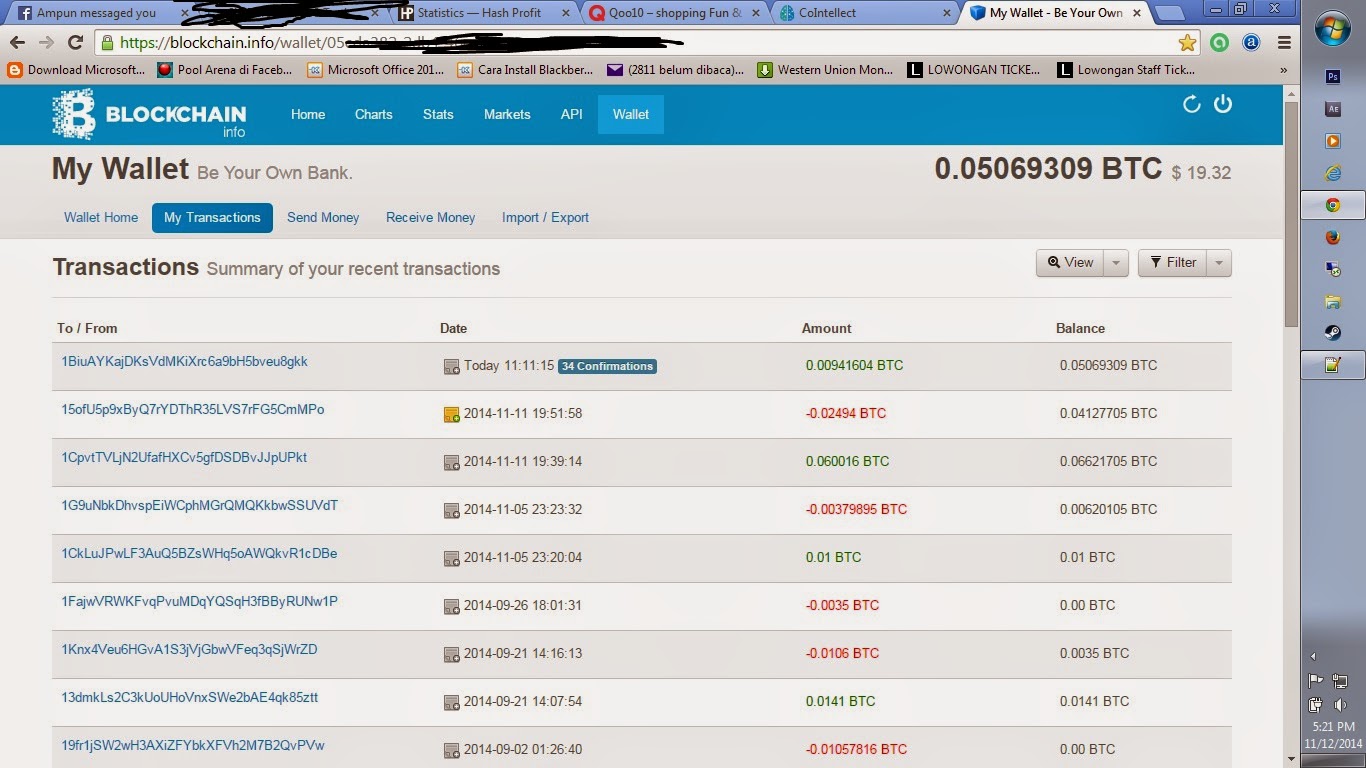Image resolution: width=1366 pixels, height=768 pixels.
Task: Click the Chrome taskbar icon
Action: [1332, 205]
